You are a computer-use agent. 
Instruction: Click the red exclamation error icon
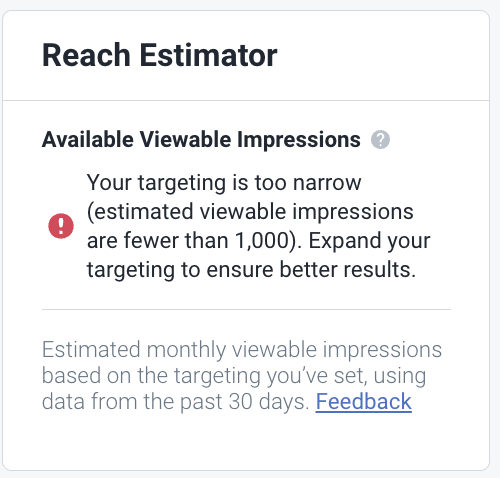pyautogui.click(x=61, y=226)
